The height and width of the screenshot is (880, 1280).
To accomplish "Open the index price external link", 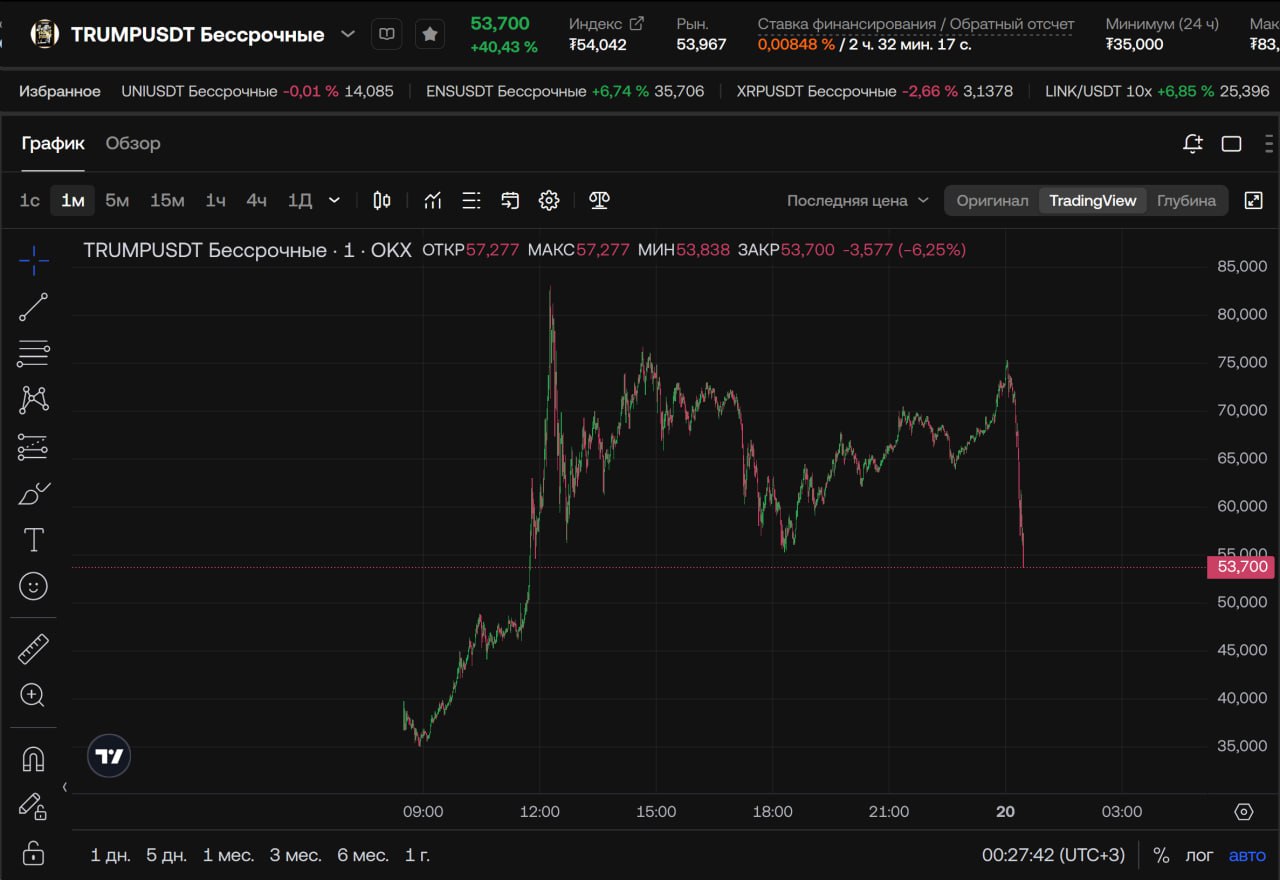I will pos(636,23).
